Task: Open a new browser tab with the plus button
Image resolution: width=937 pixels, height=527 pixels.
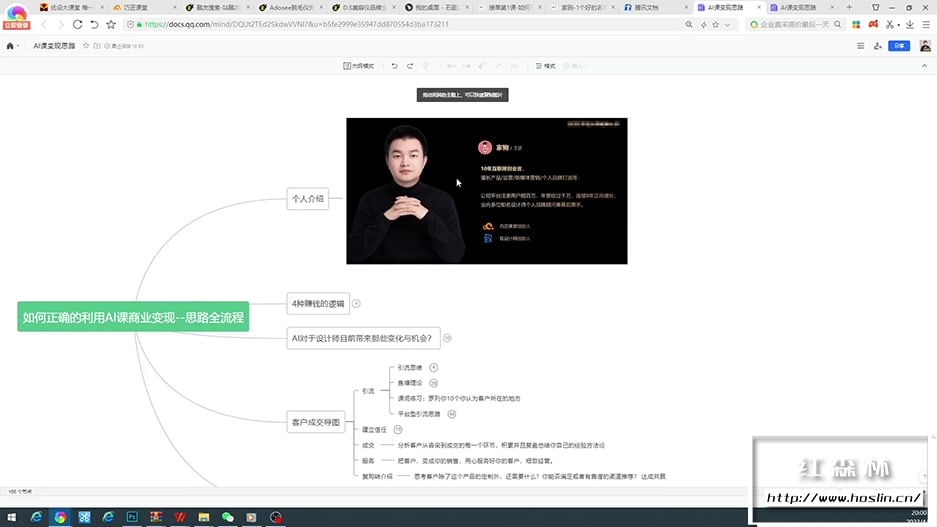Action: [x=849, y=8]
